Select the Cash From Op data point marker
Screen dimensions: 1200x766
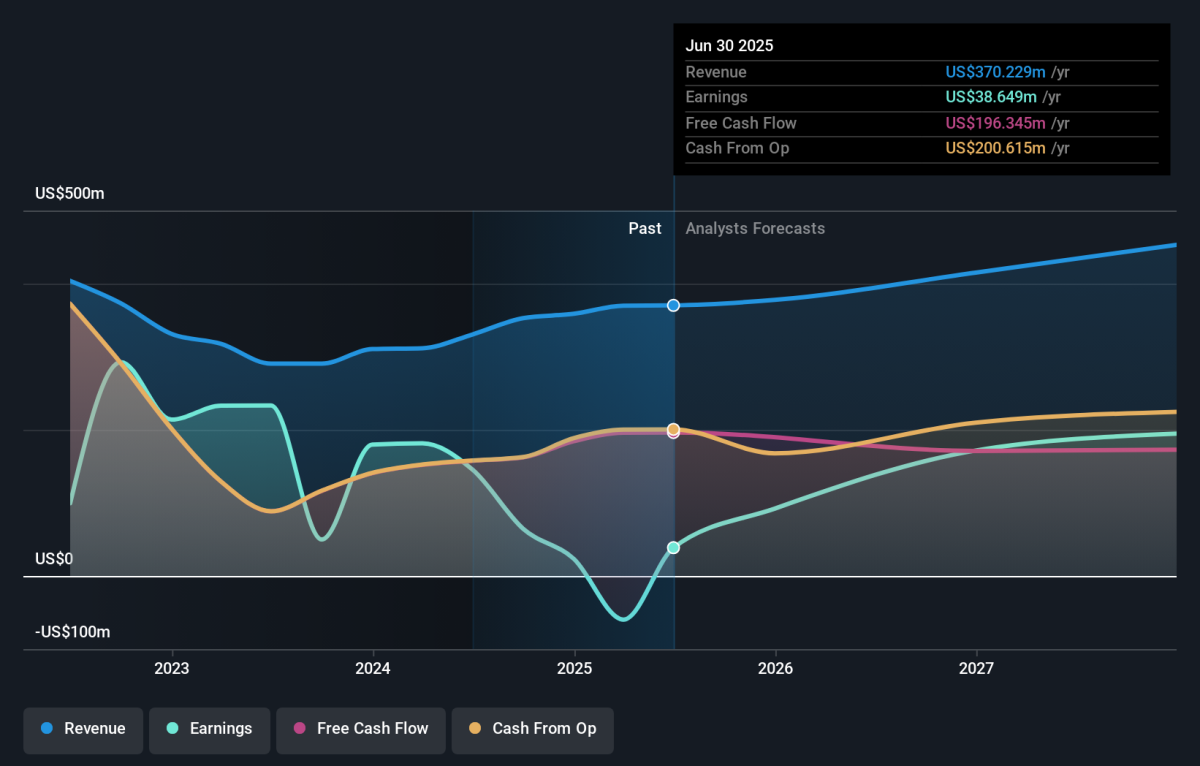pos(674,429)
